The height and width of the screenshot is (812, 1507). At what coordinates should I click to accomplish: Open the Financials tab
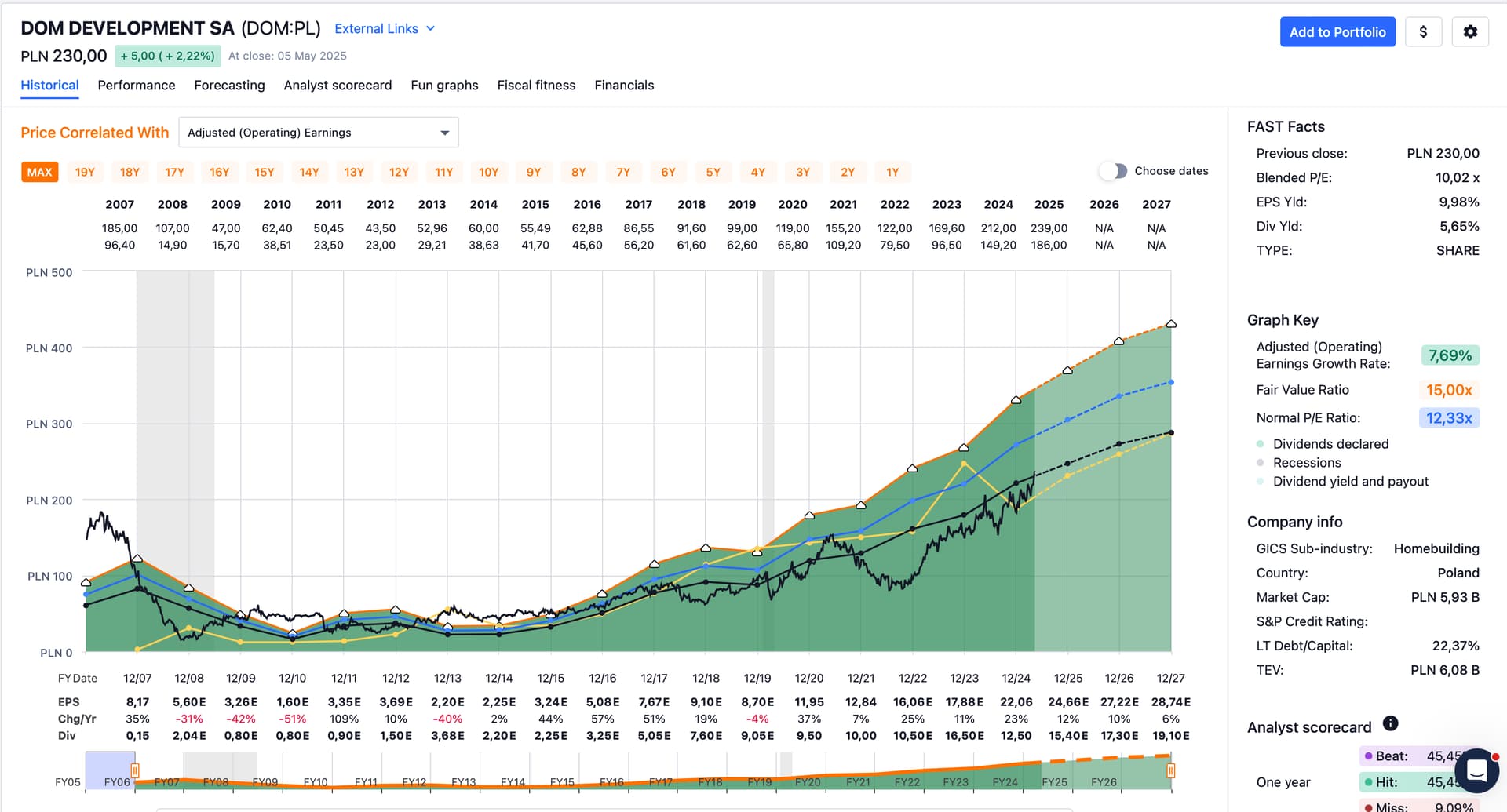click(624, 85)
